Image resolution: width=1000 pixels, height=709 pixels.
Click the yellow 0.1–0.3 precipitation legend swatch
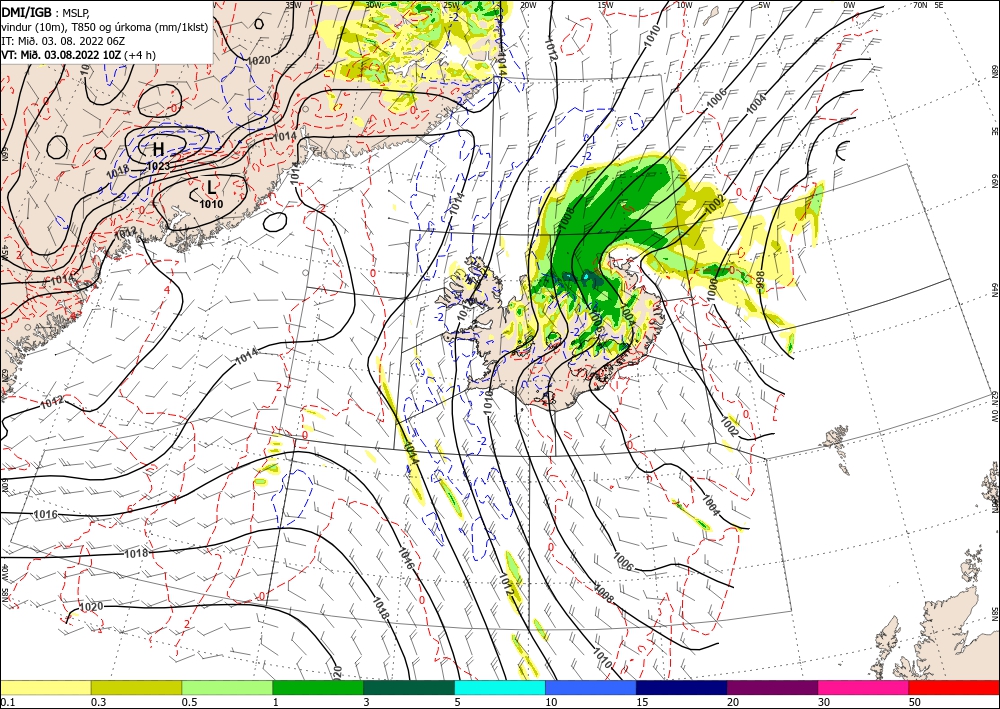[45, 687]
